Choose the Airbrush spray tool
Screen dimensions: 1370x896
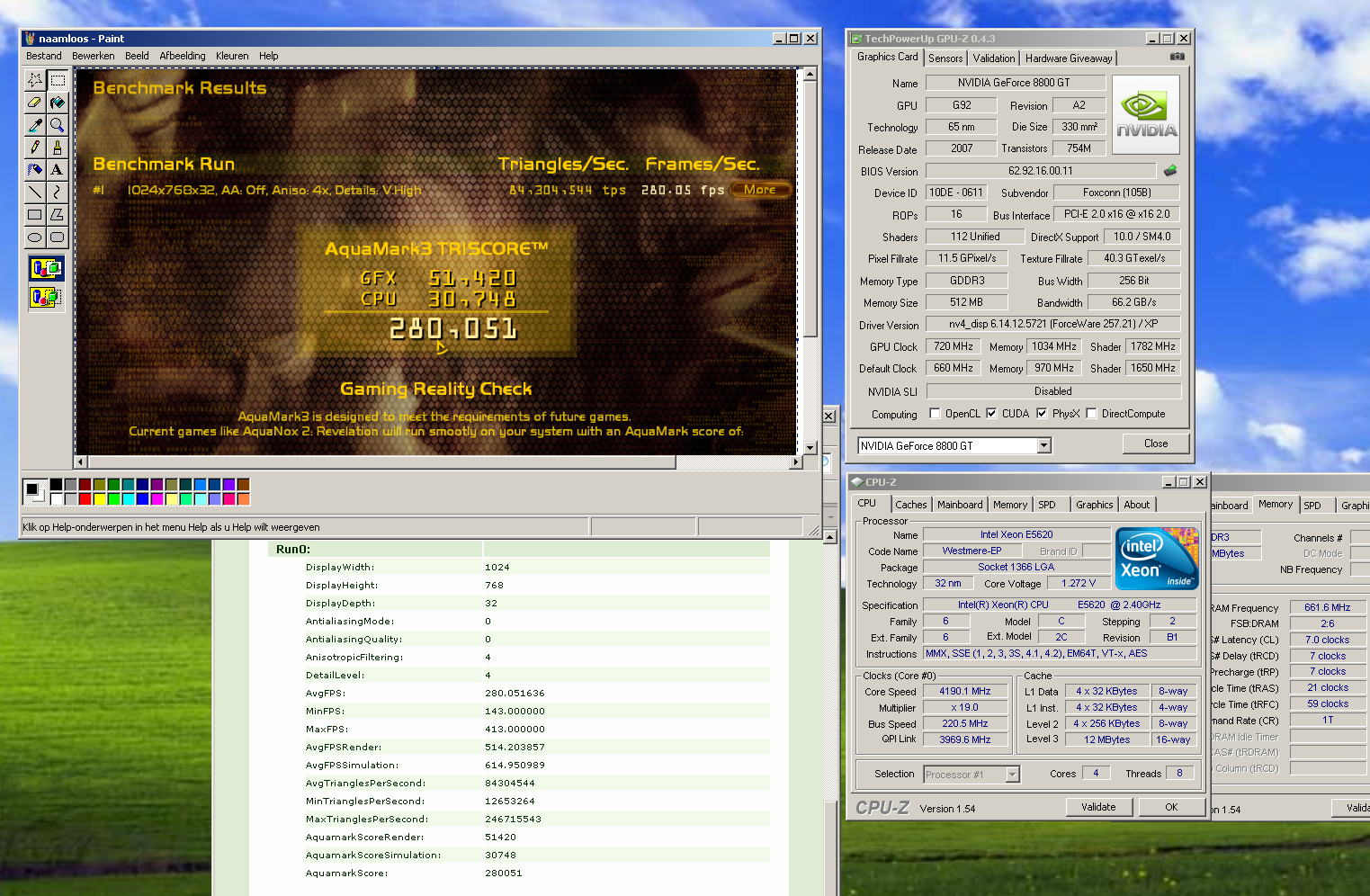[35, 169]
